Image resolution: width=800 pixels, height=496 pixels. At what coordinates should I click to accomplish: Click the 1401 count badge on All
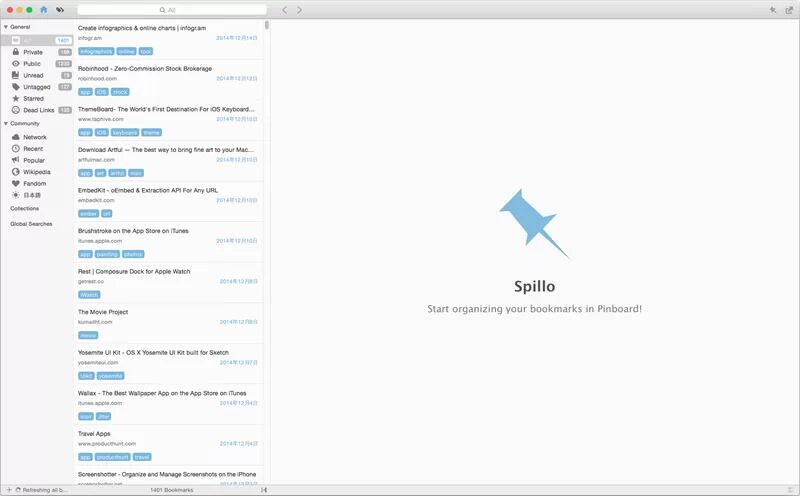[63, 40]
